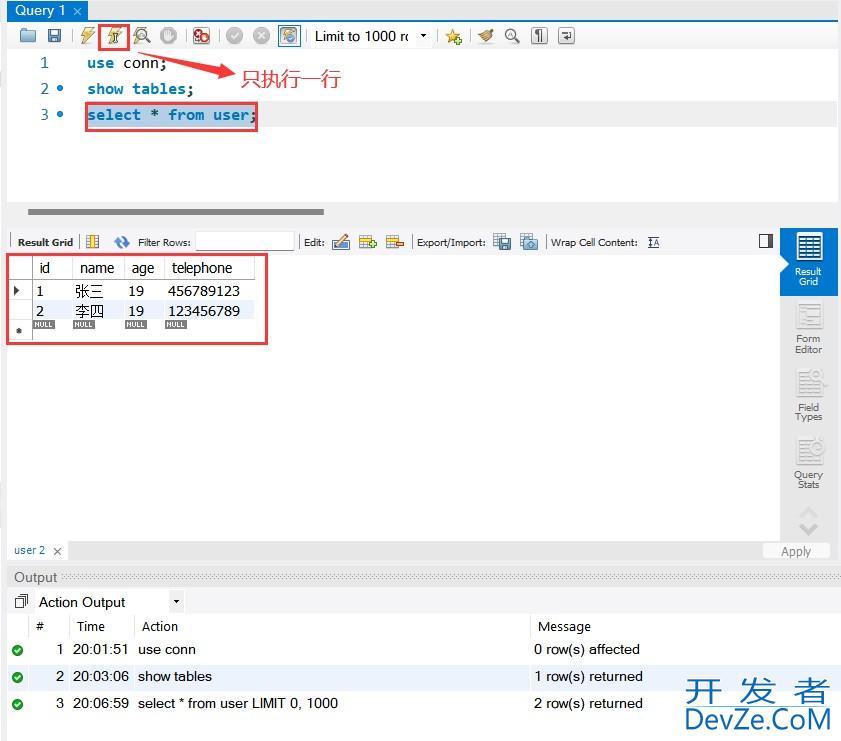Screen dimensions: 841x741
Task: Open a SQL script file folder icon
Action: [27, 36]
